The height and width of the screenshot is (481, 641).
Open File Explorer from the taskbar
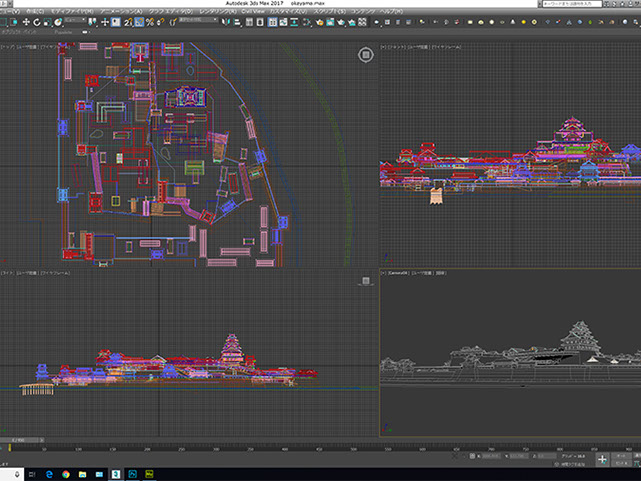click(82, 473)
